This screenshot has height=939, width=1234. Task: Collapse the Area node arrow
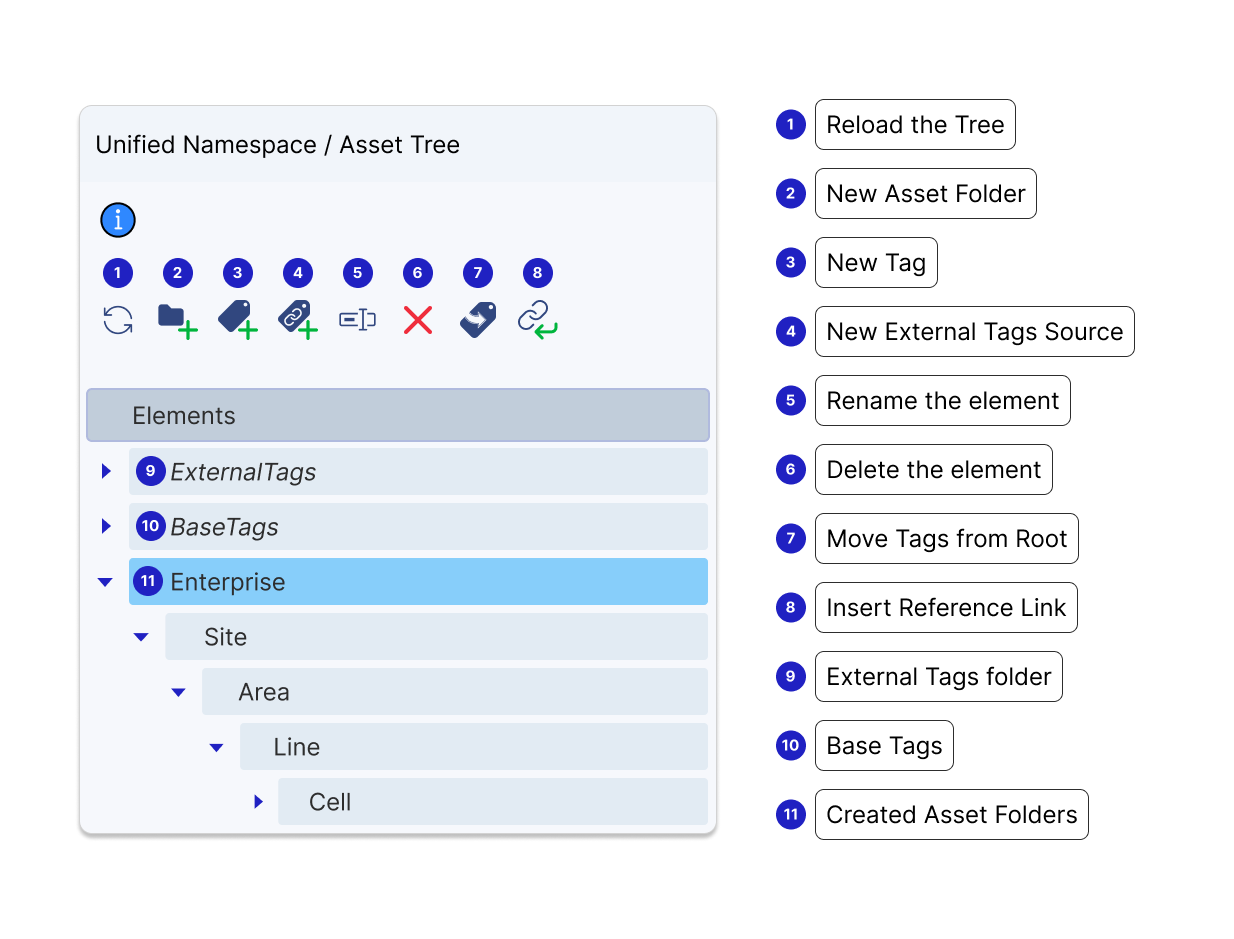(x=178, y=692)
